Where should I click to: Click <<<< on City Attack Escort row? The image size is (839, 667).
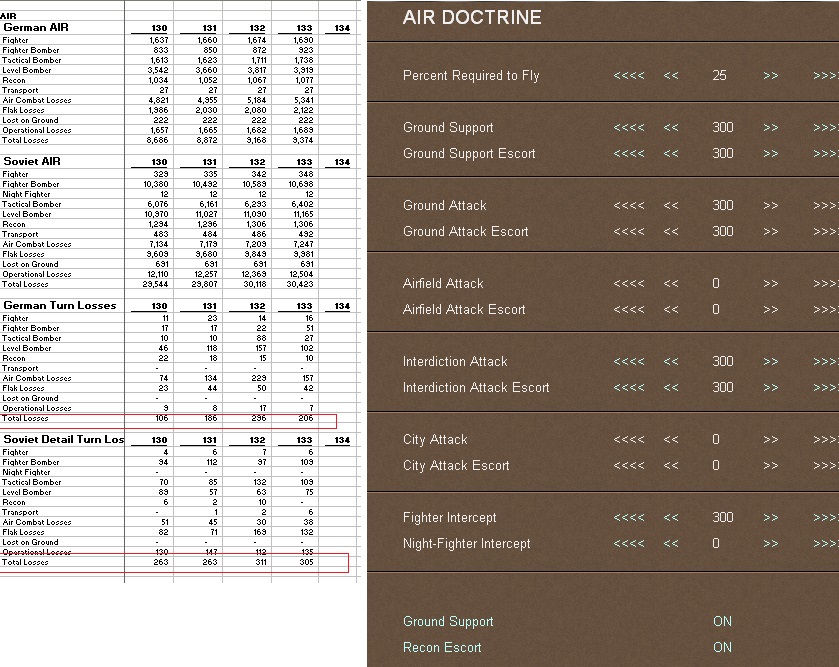pos(629,466)
